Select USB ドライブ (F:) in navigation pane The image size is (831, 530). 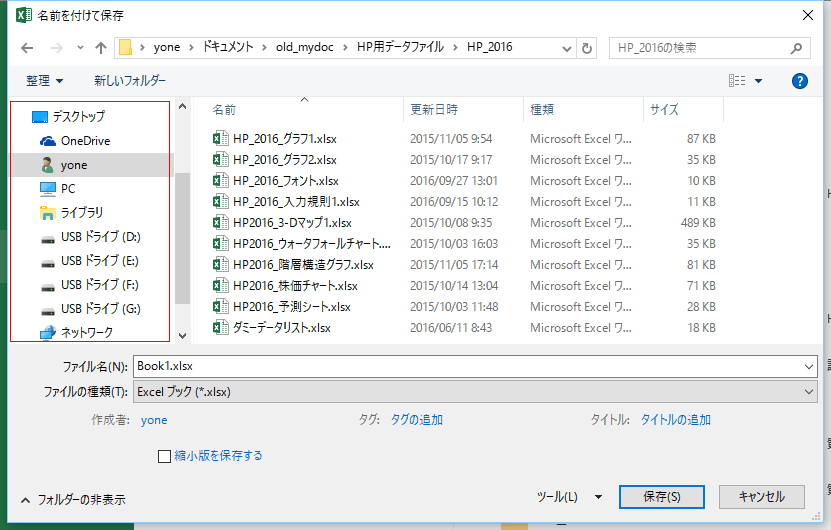click(x=90, y=285)
